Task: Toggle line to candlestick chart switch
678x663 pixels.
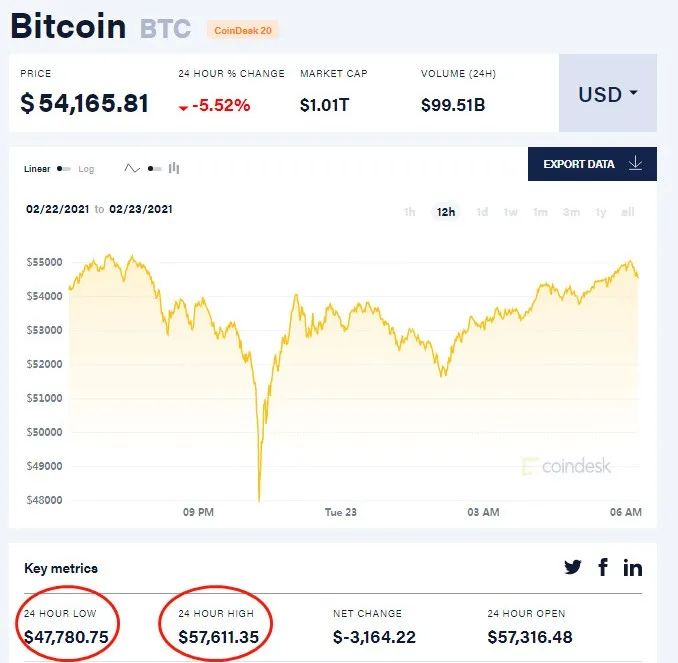Action: point(154,169)
